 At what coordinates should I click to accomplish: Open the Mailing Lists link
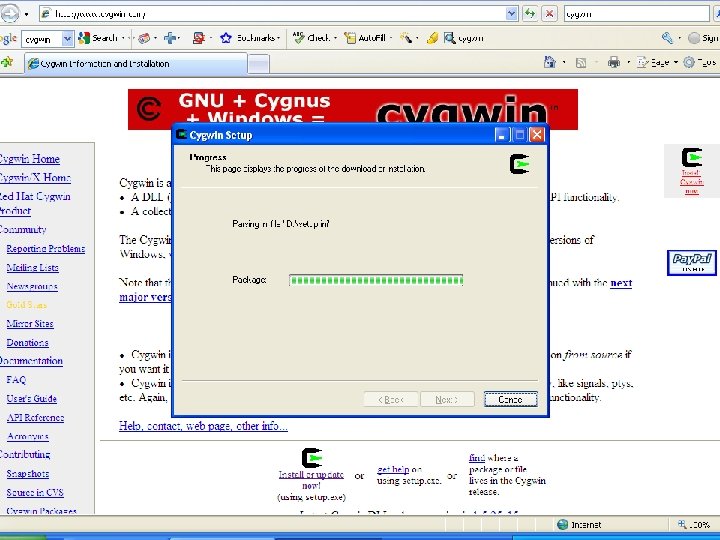33,267
